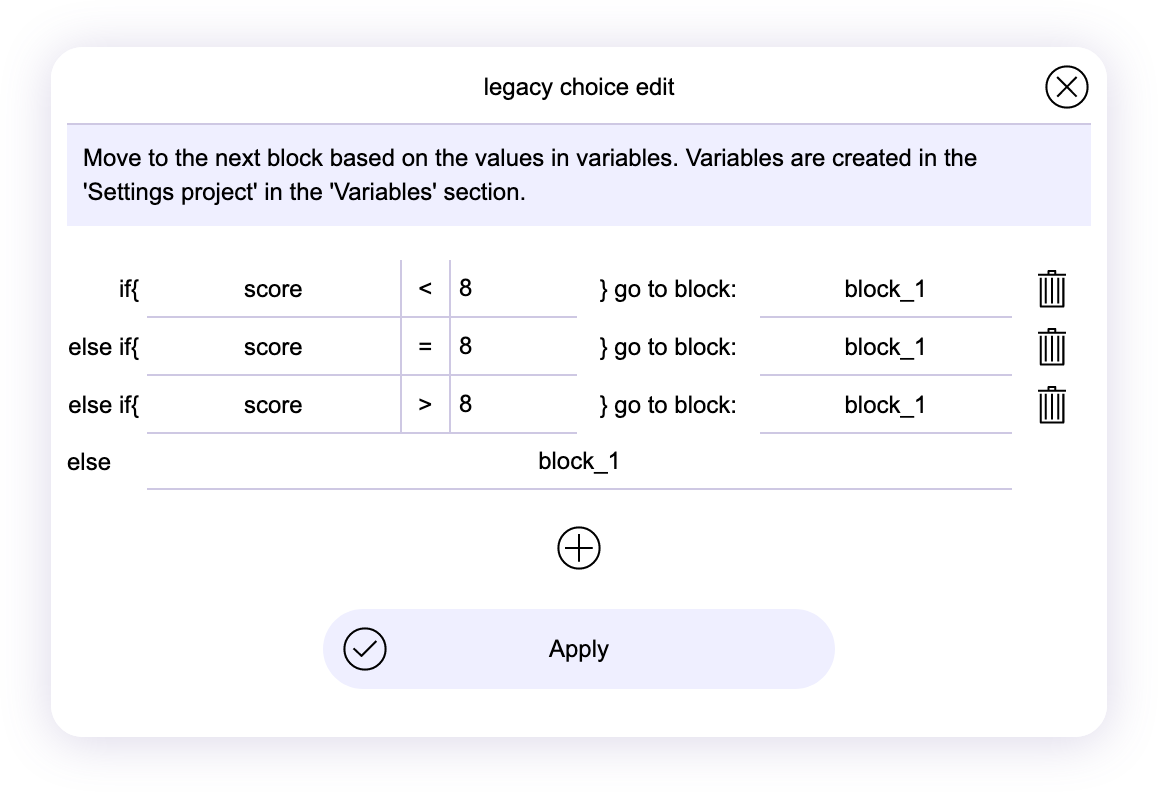The image size is (1158, 792).
Task: Change the > operator selector
Action: [x=425, y=406]
